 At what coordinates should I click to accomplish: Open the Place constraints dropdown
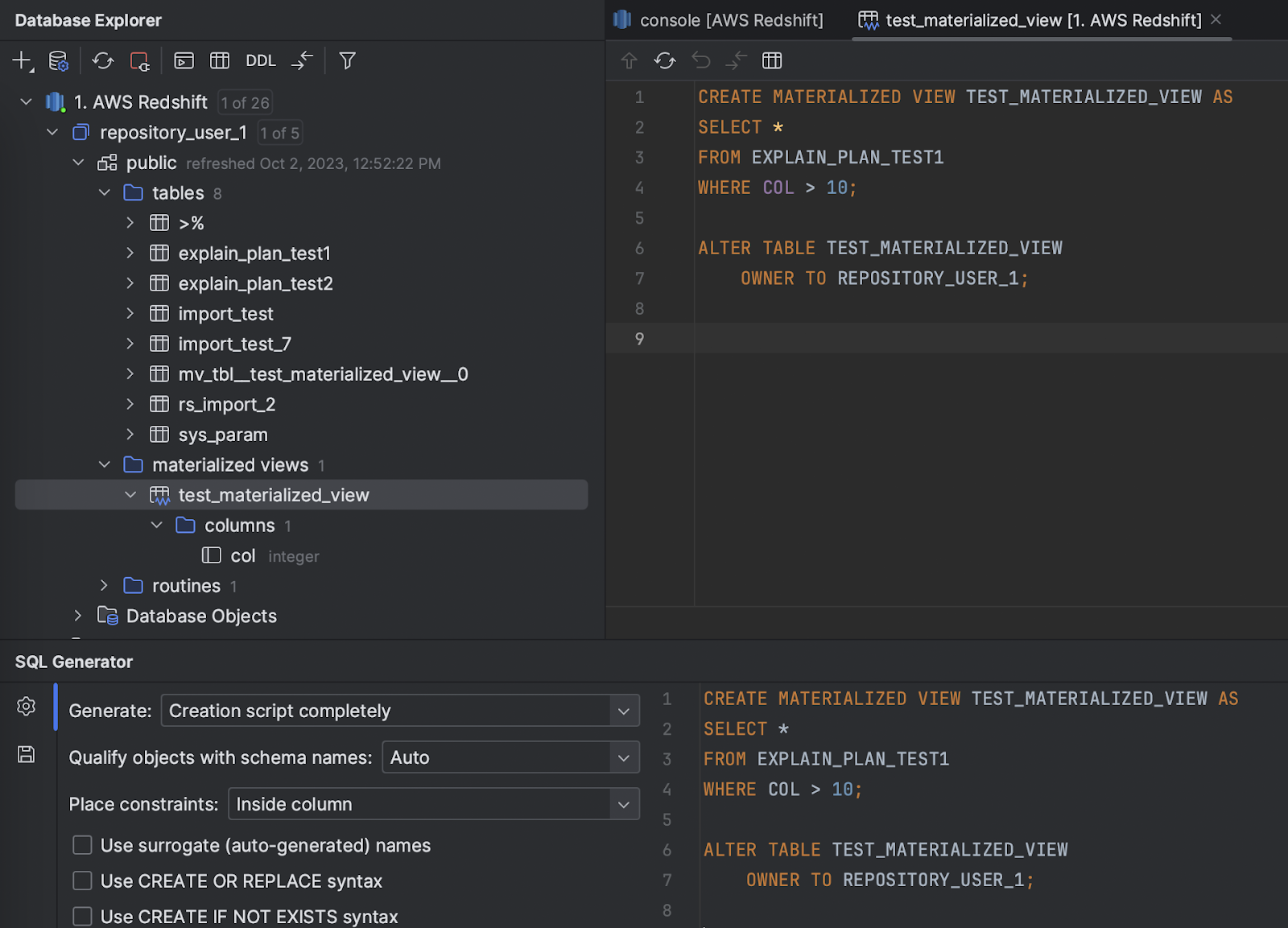click(434, 803)
